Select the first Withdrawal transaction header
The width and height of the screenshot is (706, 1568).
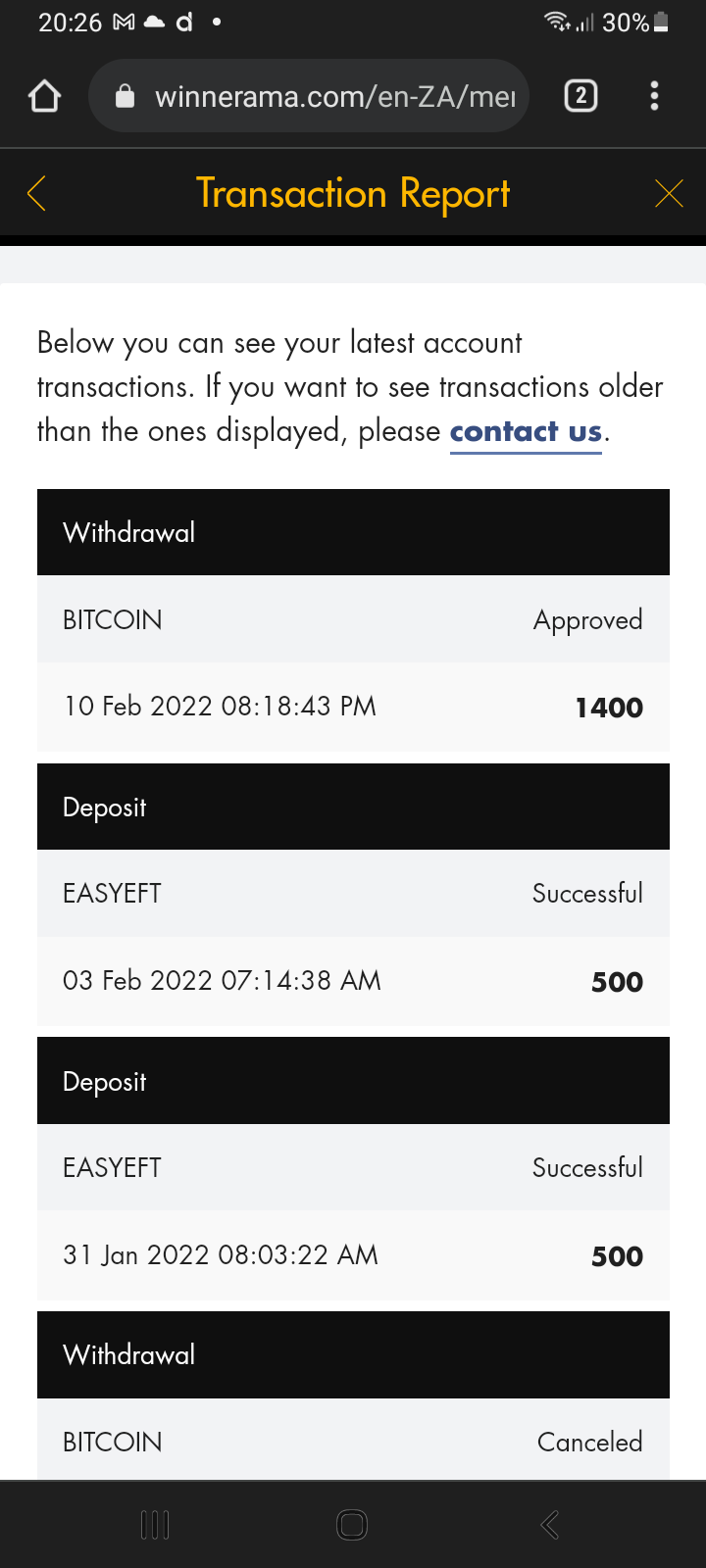coord(353,532)
